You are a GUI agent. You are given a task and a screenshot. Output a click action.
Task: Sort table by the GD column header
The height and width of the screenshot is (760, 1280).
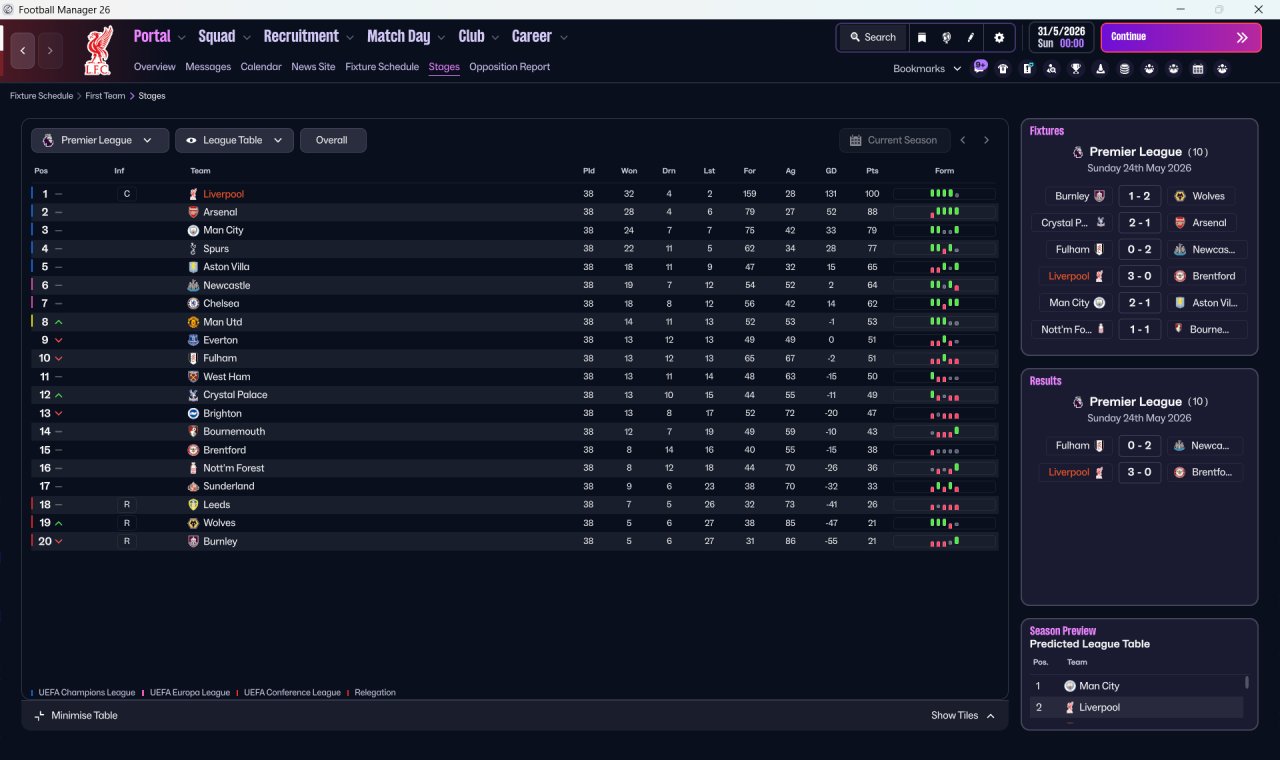click(831, 171)
